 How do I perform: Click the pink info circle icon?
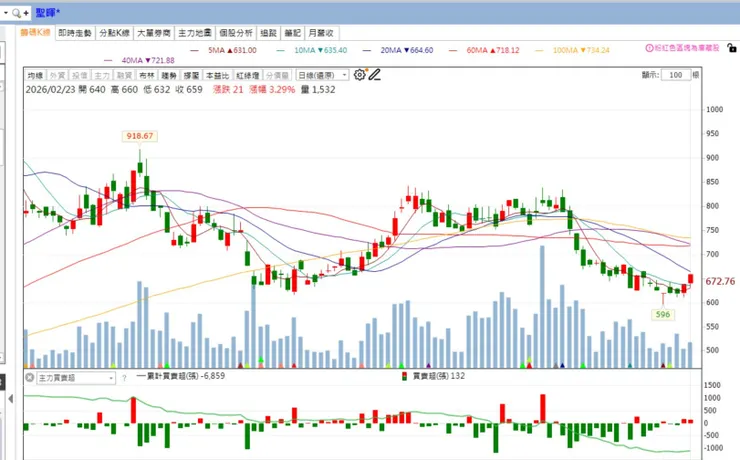(x=649, y=48)
